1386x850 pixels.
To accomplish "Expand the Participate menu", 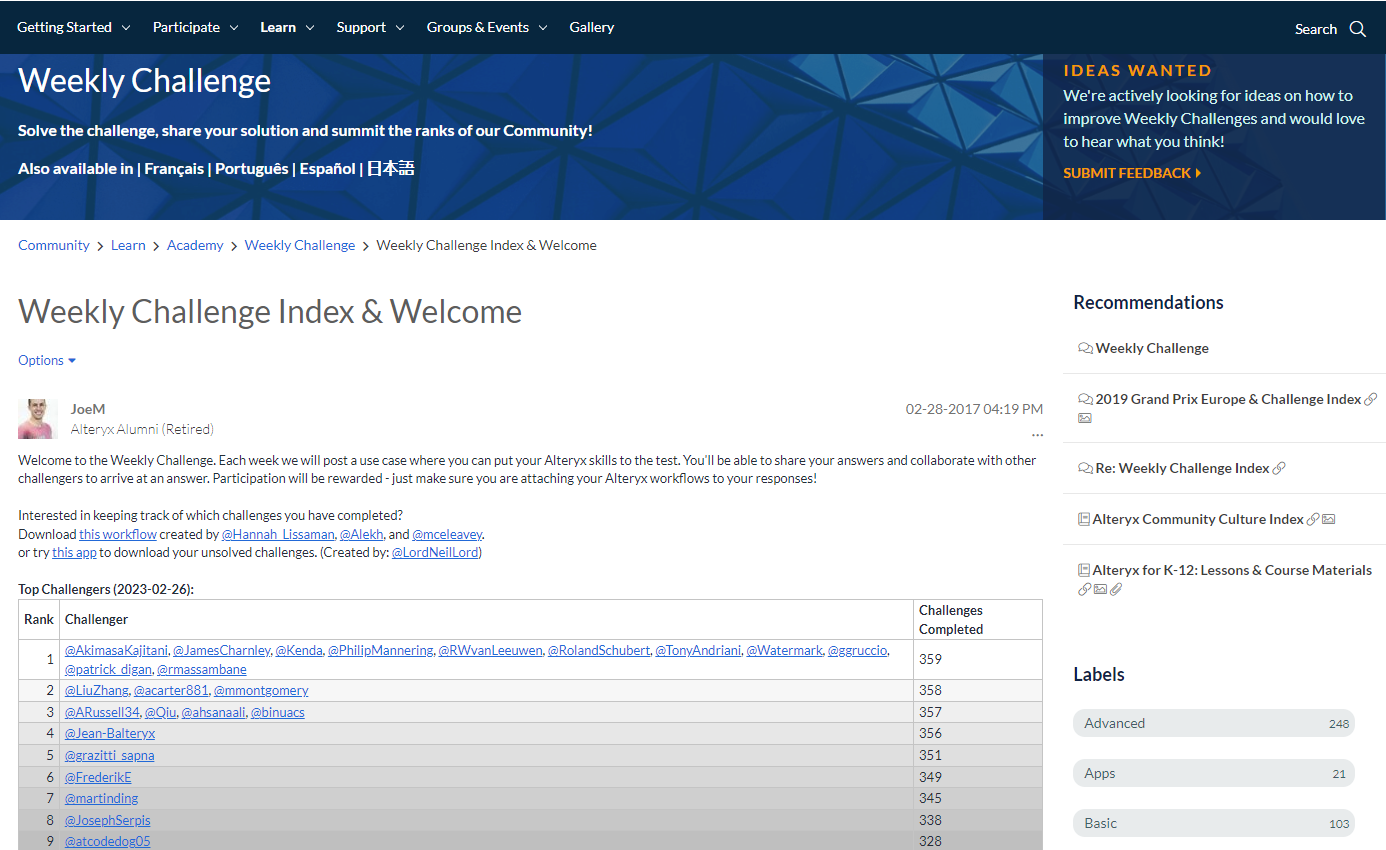I will click(195, 27).
